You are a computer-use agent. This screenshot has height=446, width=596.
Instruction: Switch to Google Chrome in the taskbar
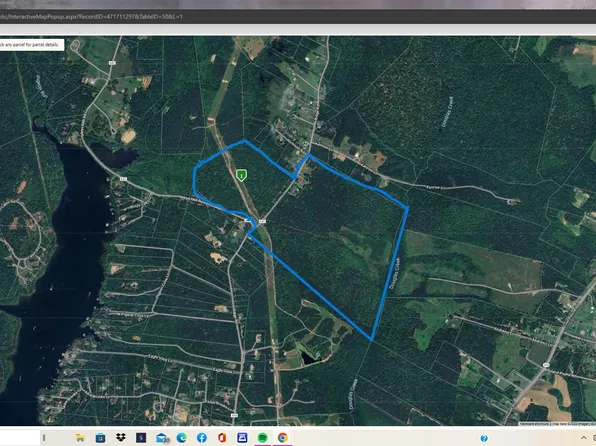coord(282,438)
